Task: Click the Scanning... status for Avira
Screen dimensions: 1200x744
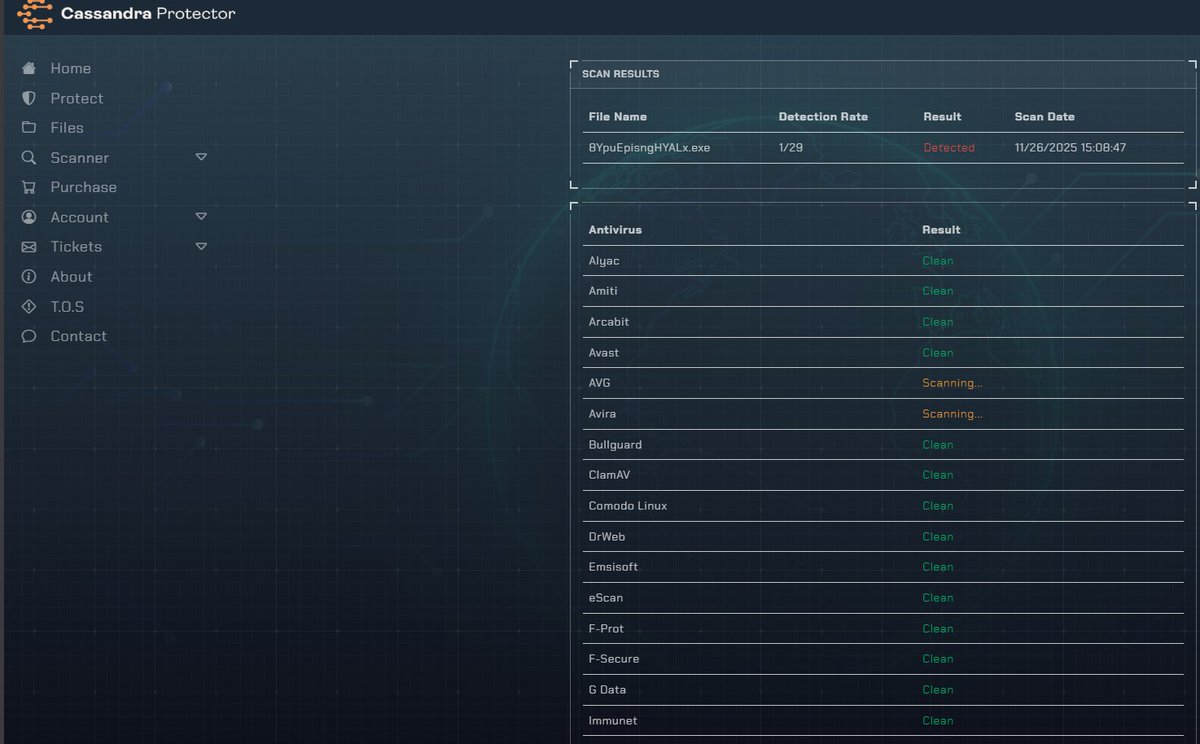Action: [952, 414]
